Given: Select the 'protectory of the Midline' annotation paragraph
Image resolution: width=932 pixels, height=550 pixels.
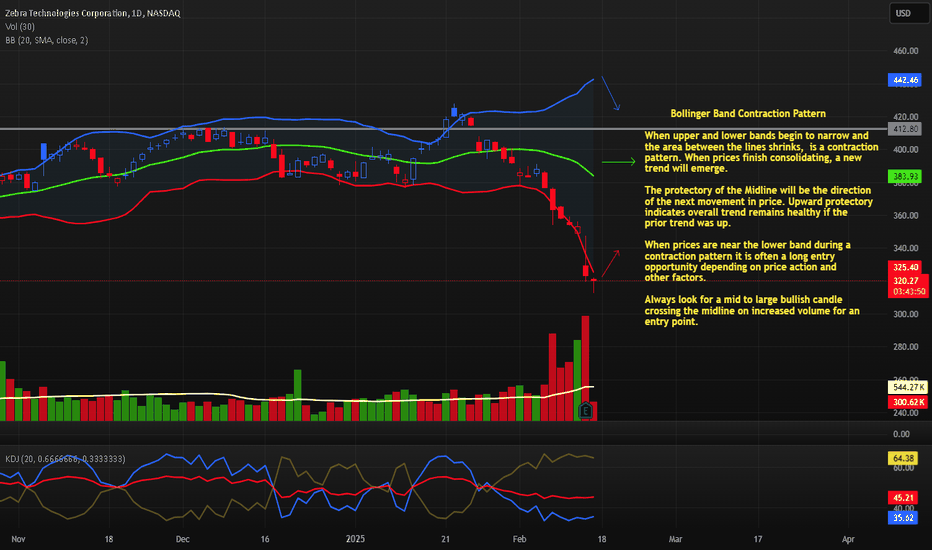Looking at the screenshot, I should click(758, 206).
